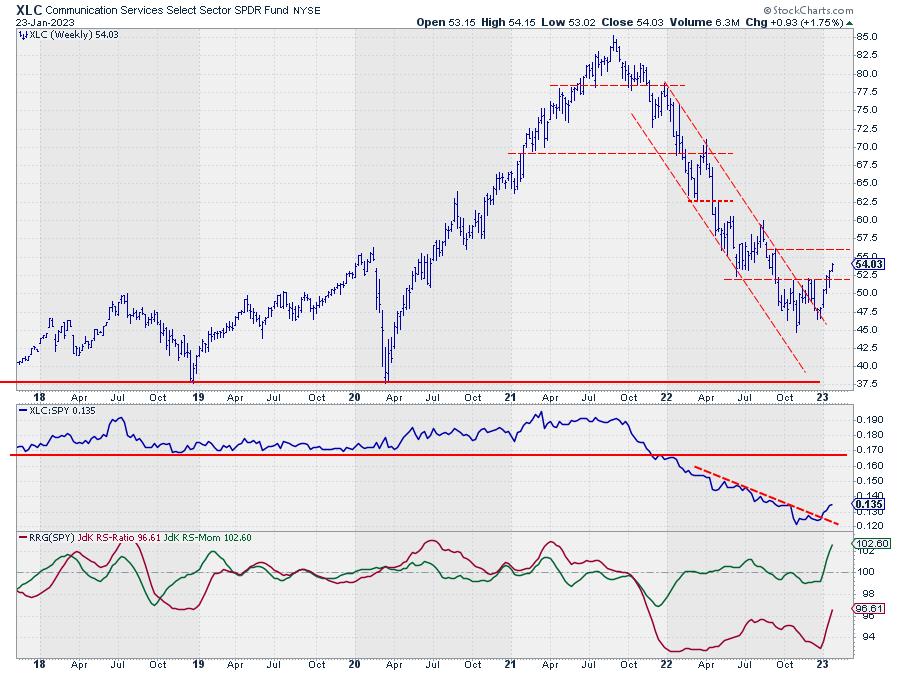The image size is (900, 673).
Task: Click the 21 year marker on price axis
Action: [509, 396]
